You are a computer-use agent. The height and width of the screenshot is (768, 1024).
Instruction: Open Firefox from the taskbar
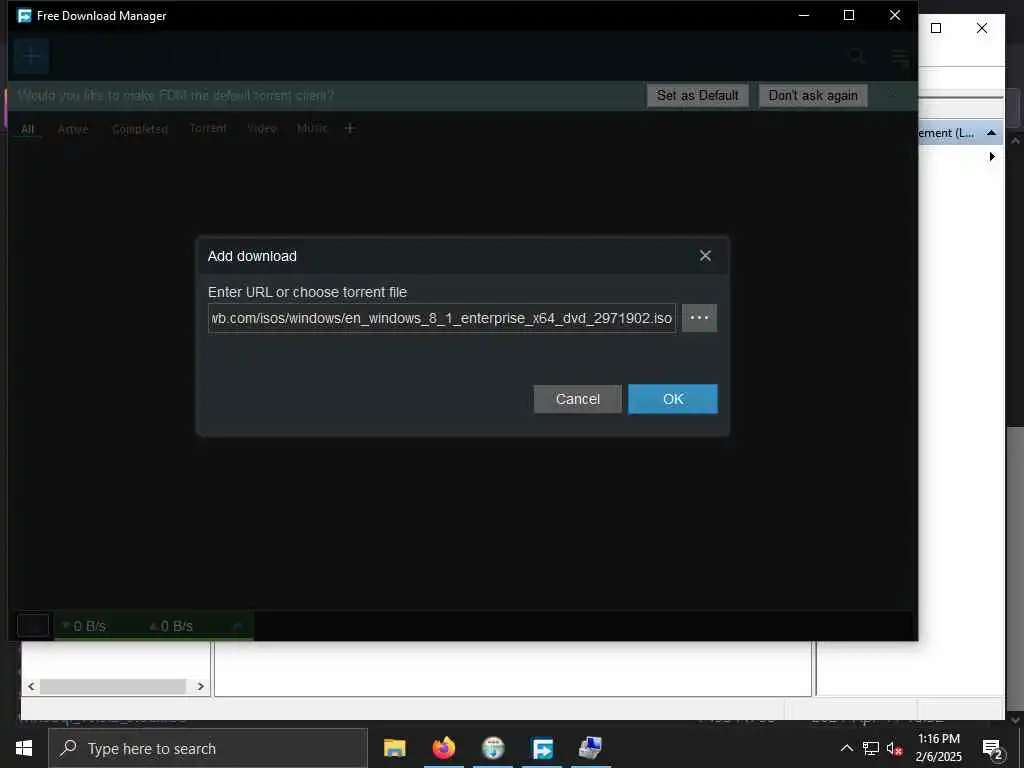(x=443, y=748)
